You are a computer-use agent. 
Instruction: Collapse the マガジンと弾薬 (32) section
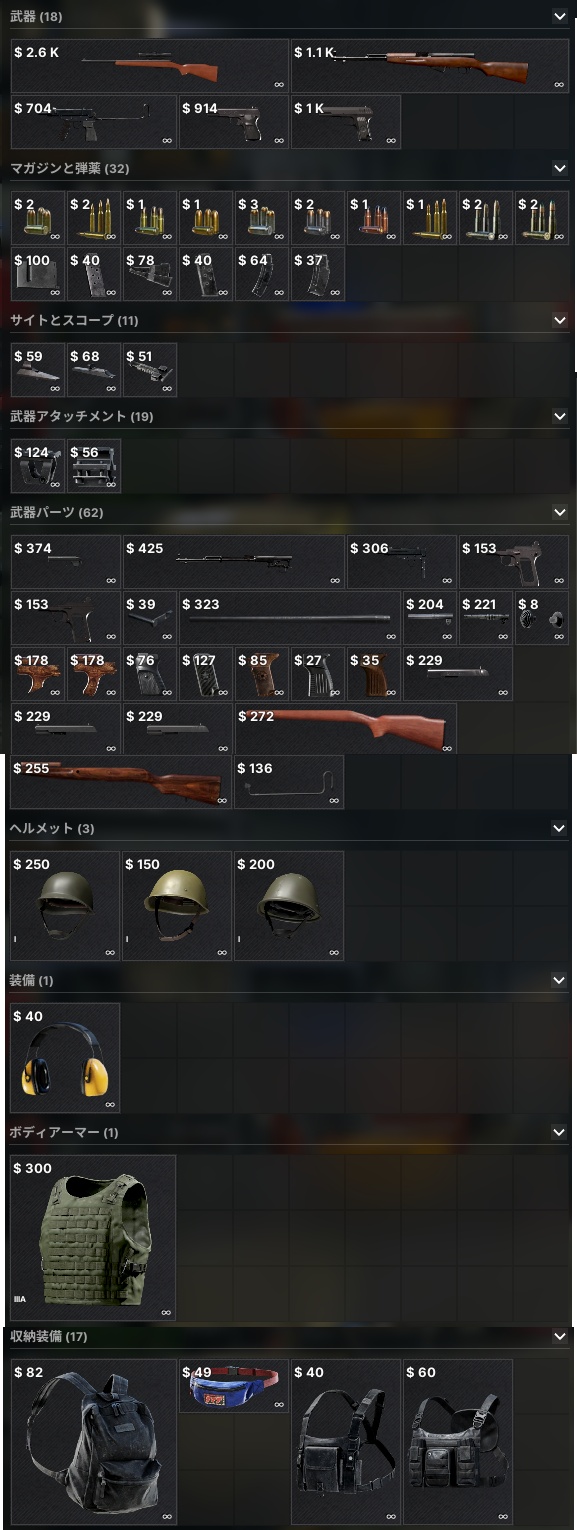(559, 168)
